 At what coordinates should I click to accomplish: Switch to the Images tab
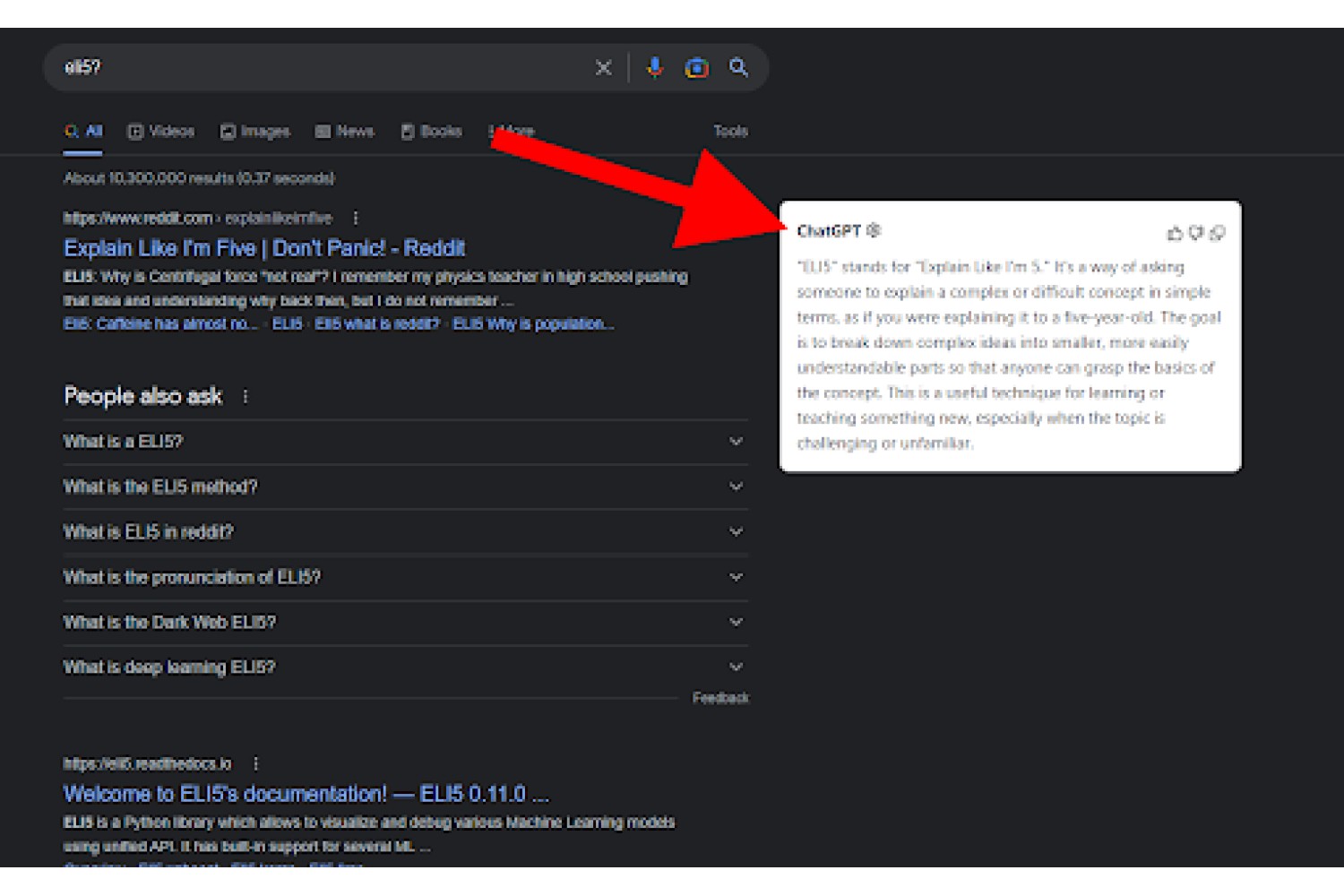click(x=255, y=132)
